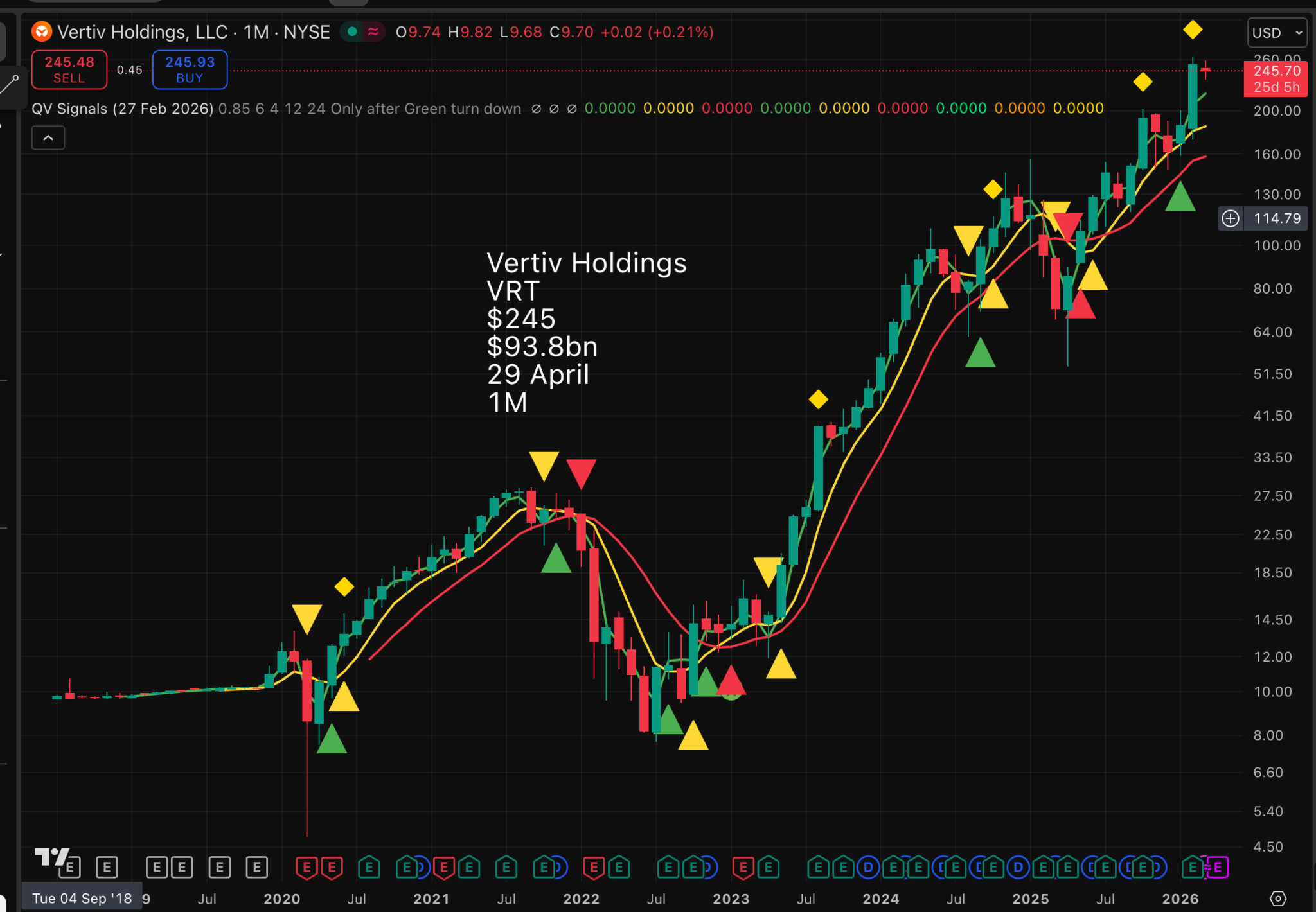The height and width of the screenshot is (912, 1316).
Task: Click the plus icon beside 114.79 price
Action: (x=1230, y=218)
